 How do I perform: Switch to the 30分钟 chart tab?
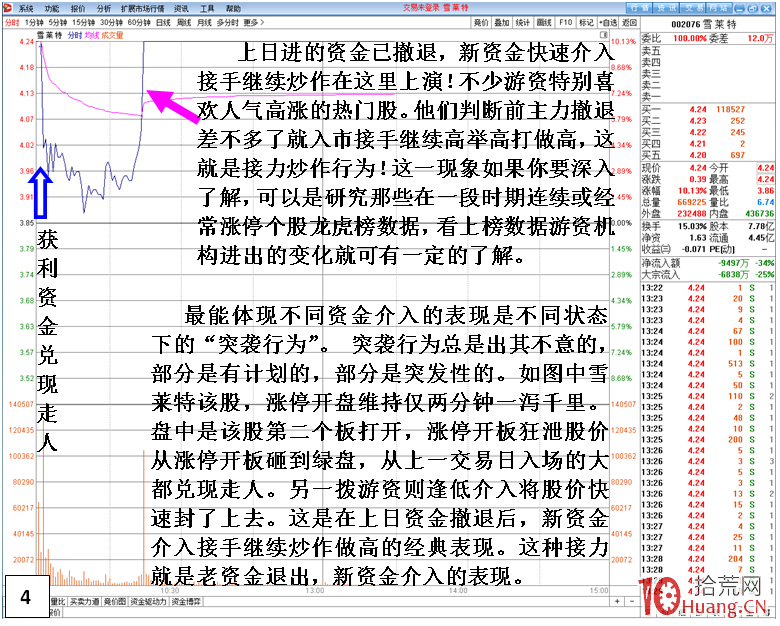tap(111, 22)
